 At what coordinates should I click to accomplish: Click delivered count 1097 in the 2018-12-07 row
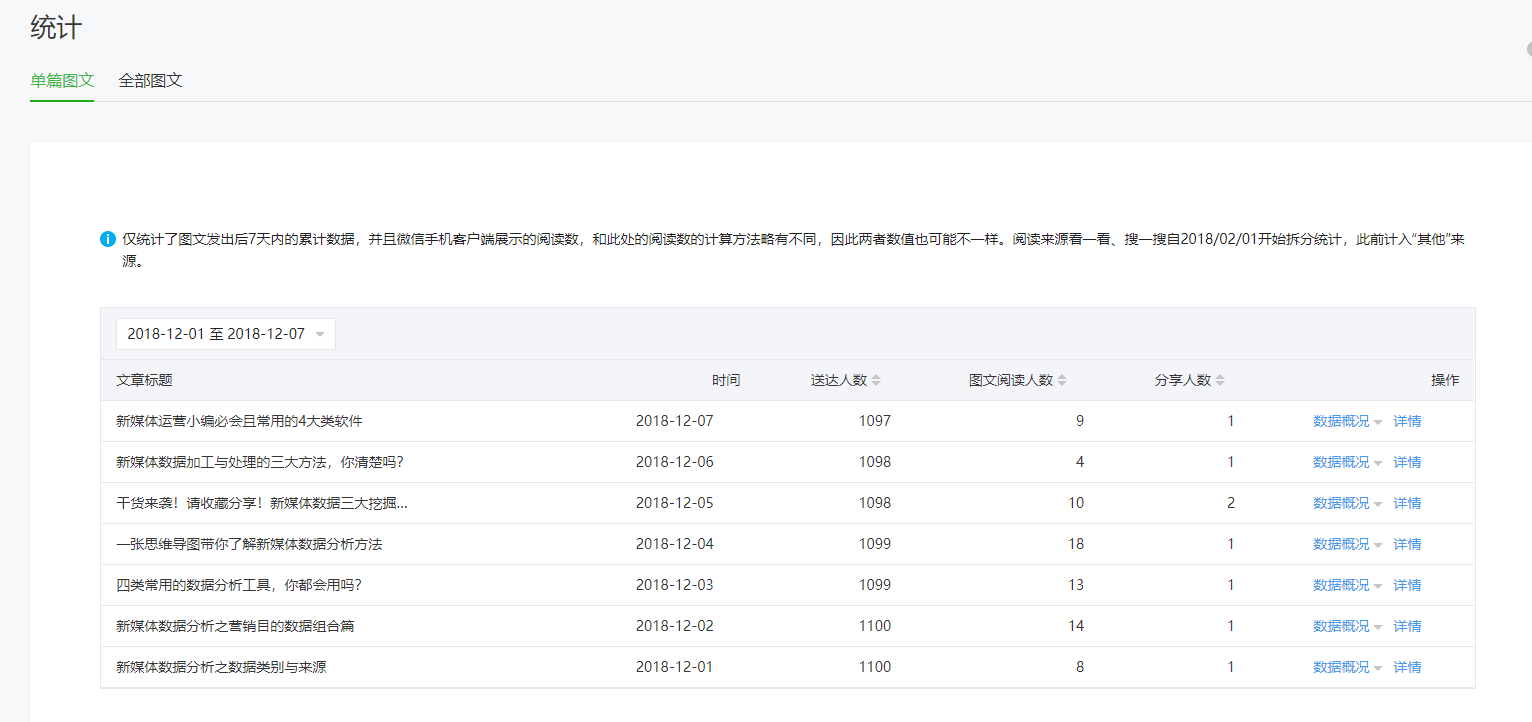pos(875,421)
